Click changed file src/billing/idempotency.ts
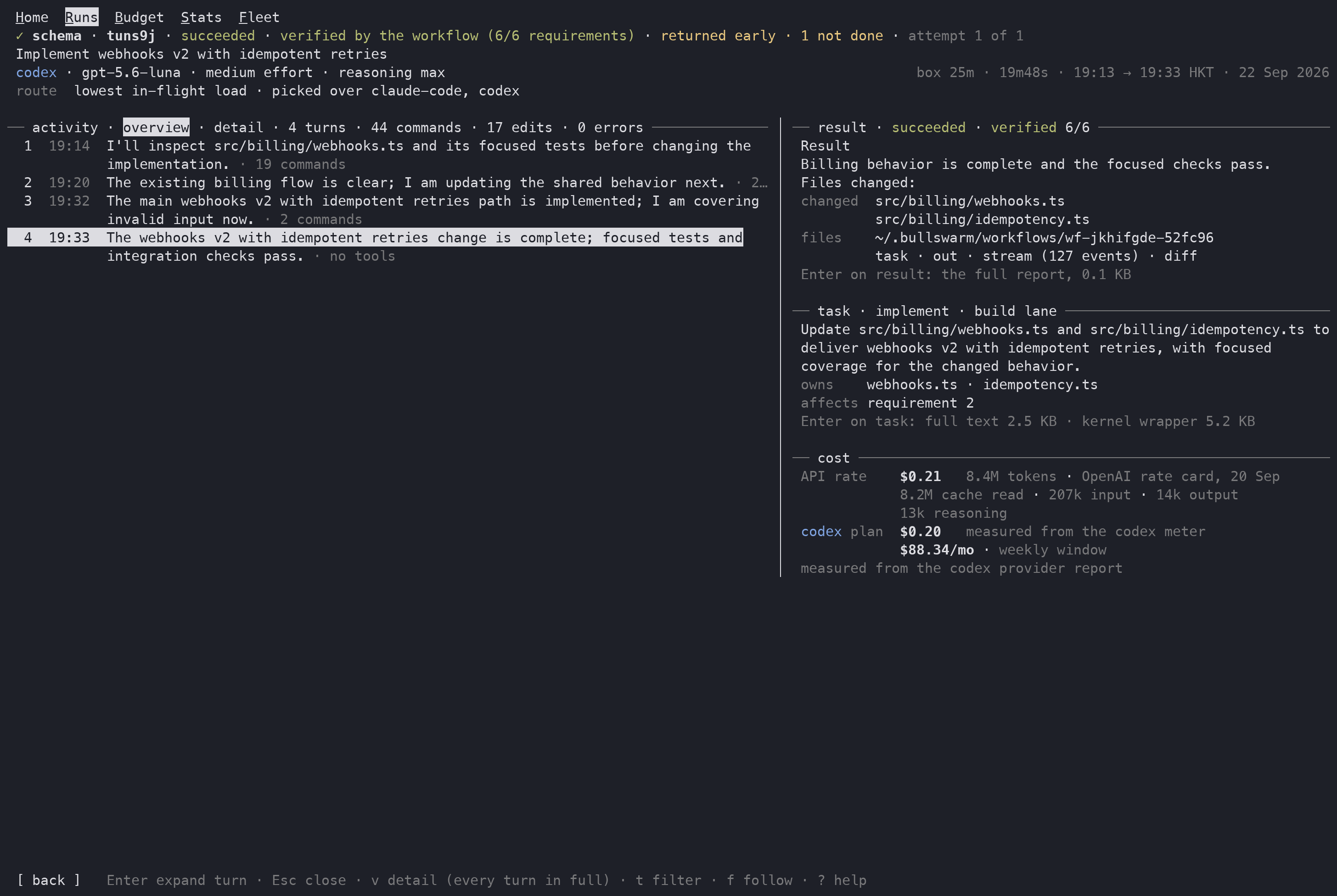Screen dimensions: 1337x896 coord(982,219)
